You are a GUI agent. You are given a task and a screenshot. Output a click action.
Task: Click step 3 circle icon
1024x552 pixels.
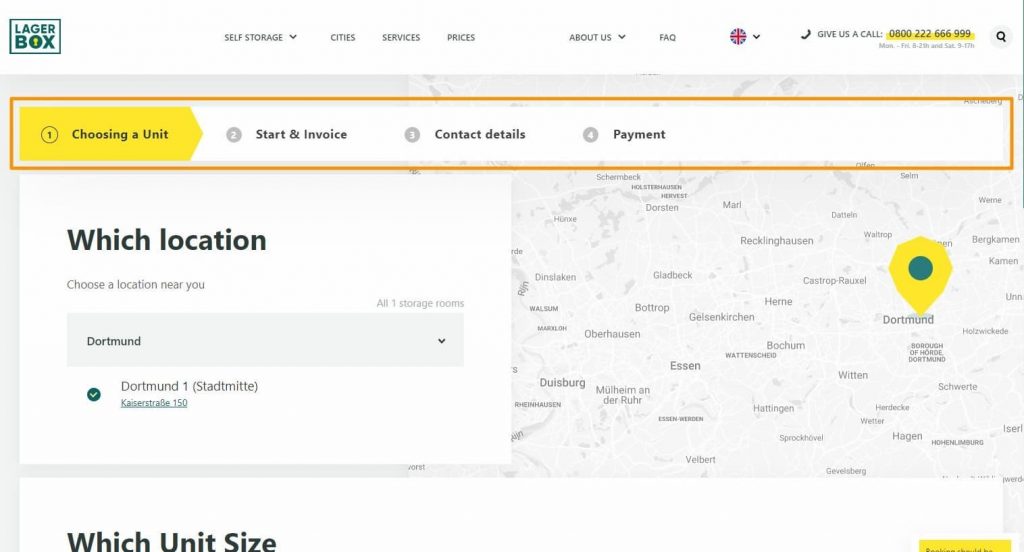pos(412,135)
